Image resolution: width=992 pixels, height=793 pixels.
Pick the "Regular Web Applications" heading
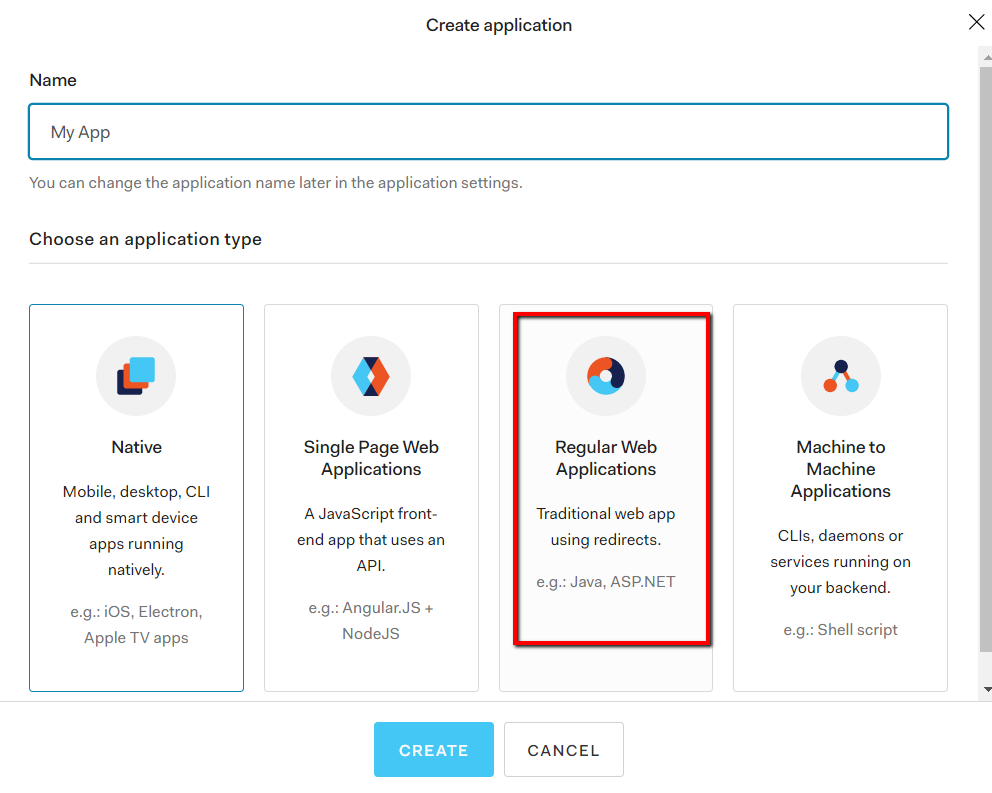click(606, 458)
